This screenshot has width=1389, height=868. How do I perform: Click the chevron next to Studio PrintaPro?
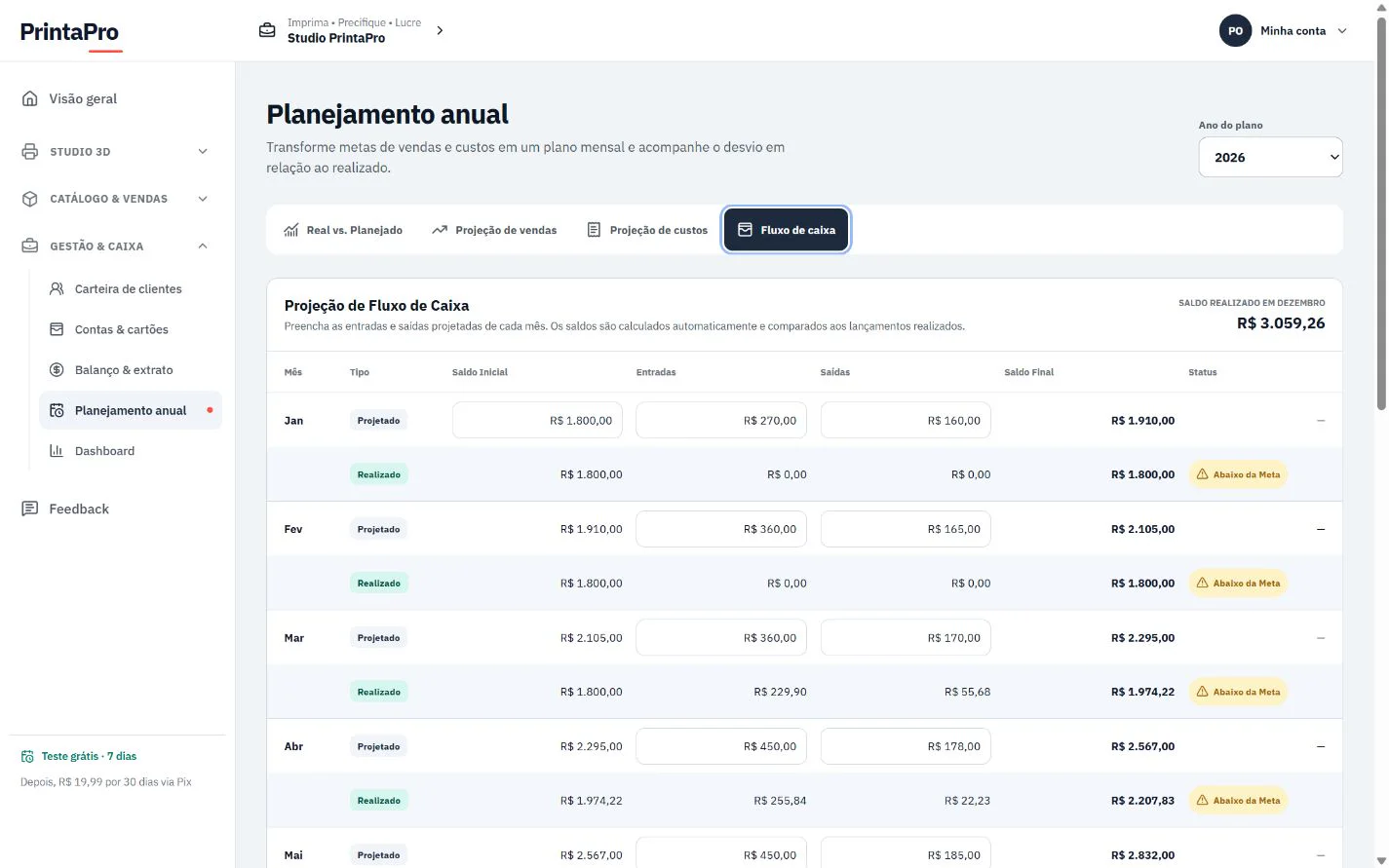[440, 31]
